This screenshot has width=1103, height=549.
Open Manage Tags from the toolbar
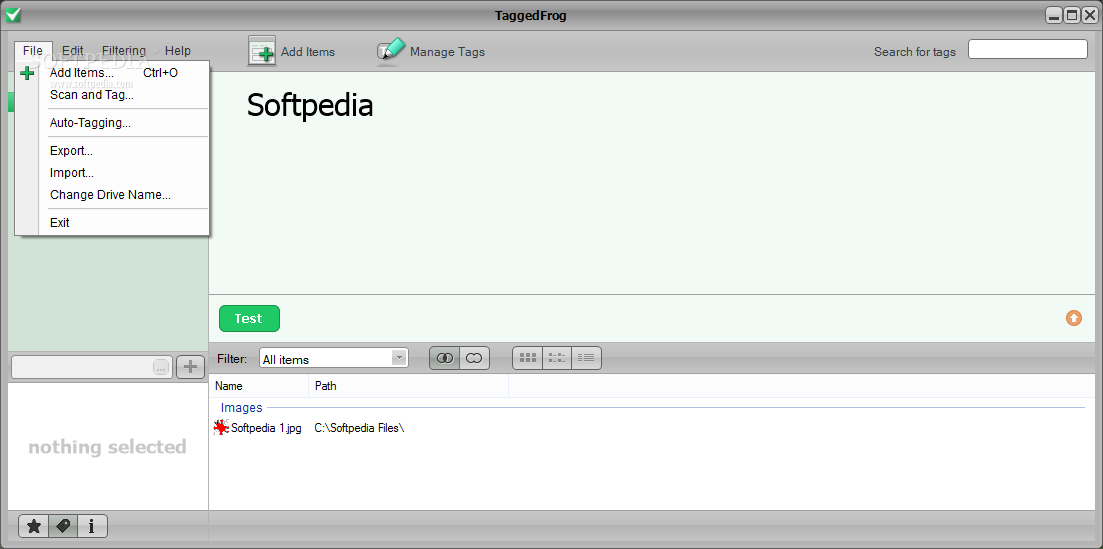(431, 51)
